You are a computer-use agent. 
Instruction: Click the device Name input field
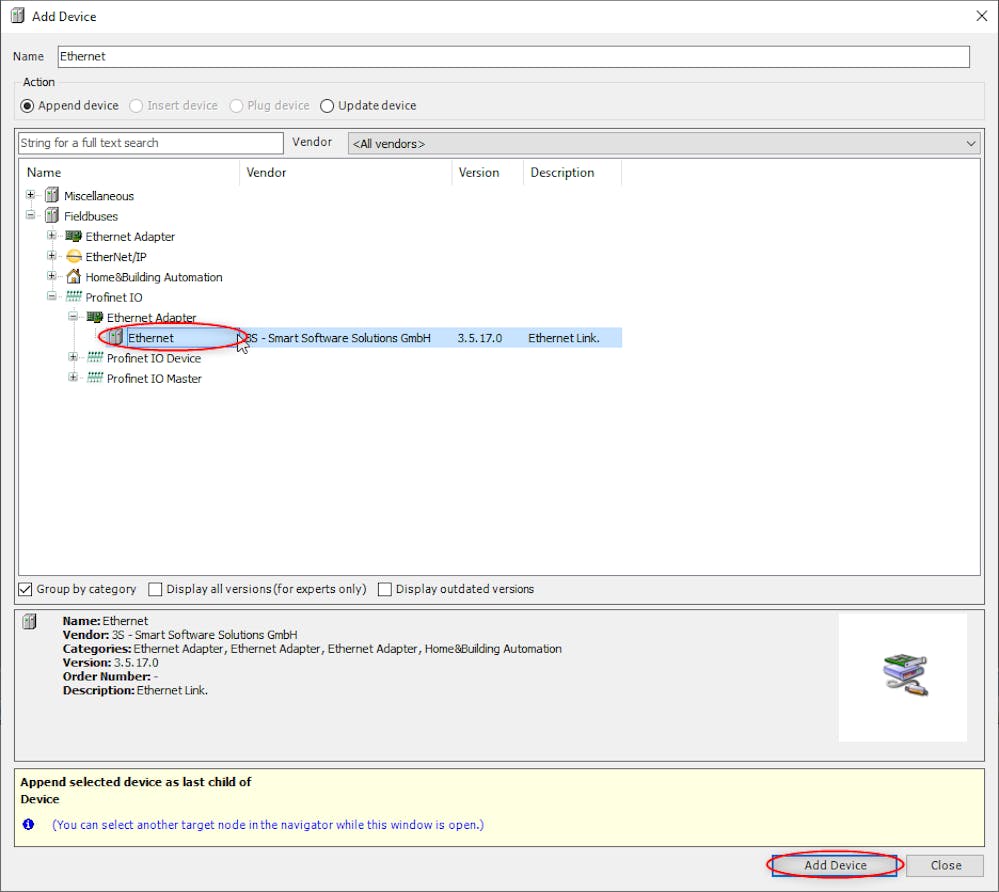coord(514,56)
